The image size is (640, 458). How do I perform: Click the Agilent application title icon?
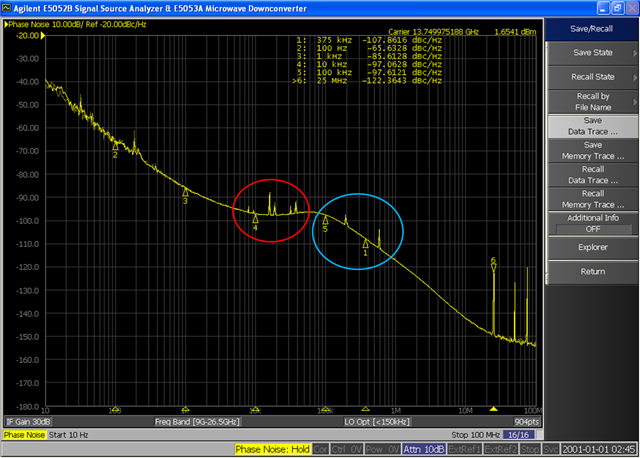pyautogui.click(x=7, y=8)
